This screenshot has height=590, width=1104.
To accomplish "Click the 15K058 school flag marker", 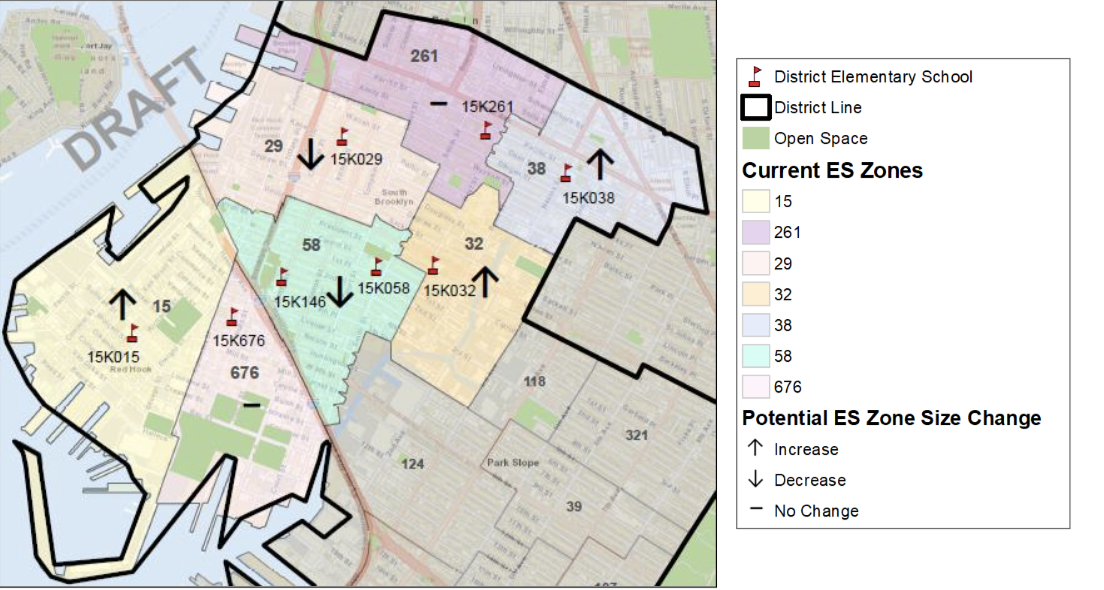I will click(x=376, y=267).
